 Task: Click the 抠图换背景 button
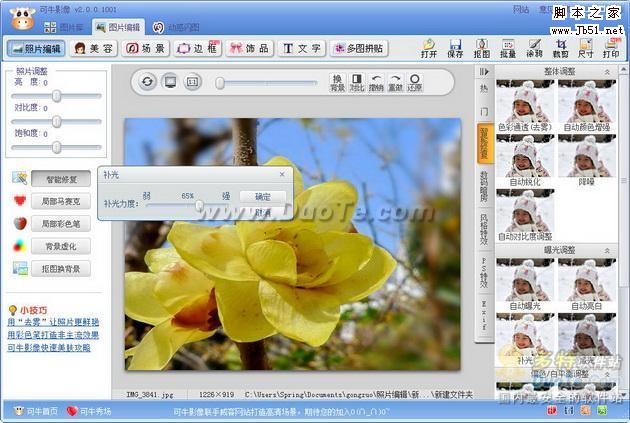click(61, 269)
